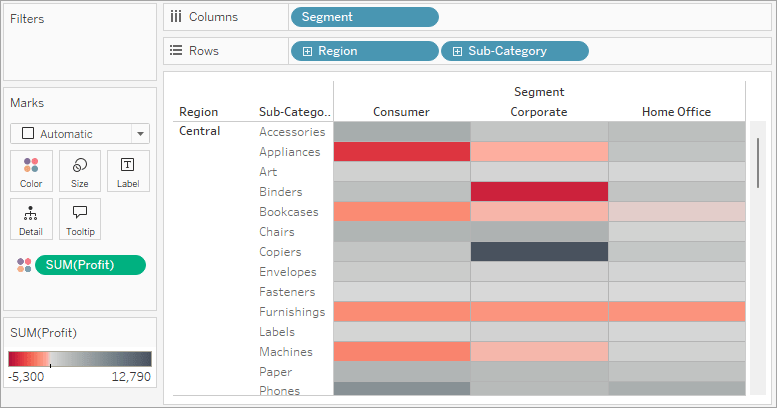The width and height of the screenshot is (777, 408).
Task: Click the Rows shelf icon
Action: (177, 50)
